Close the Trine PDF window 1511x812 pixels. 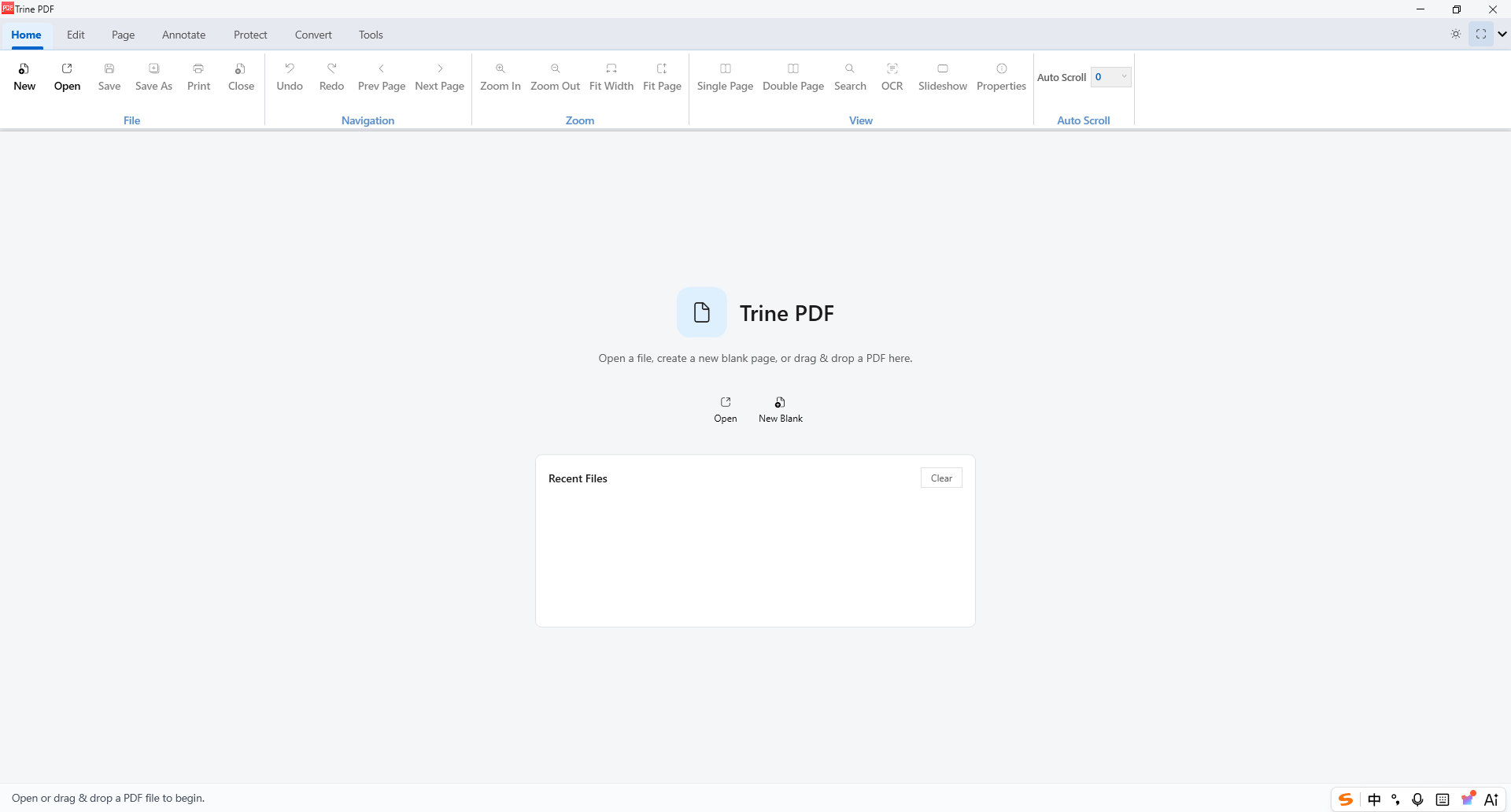[1493, 9]
